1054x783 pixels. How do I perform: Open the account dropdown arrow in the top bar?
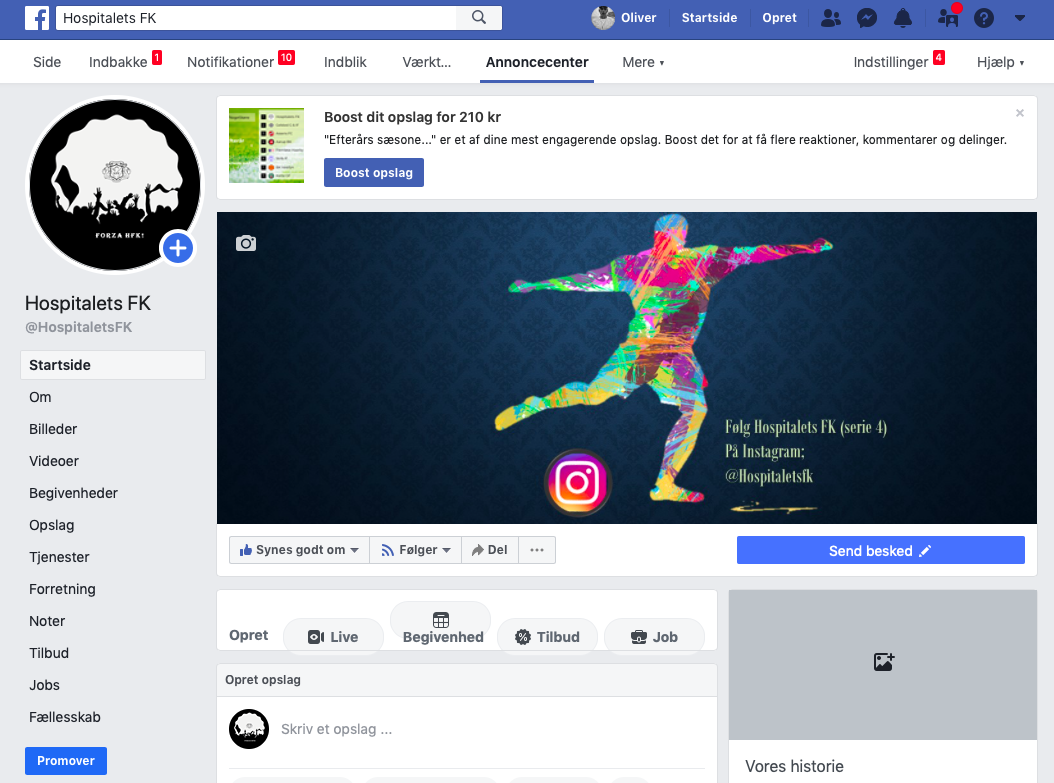(1020, 18)
